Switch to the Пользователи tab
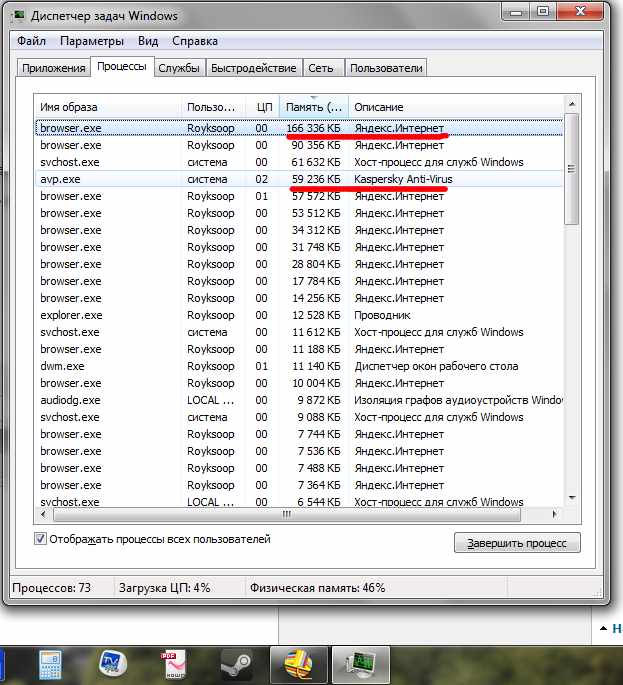Image resolution: width=623 pixels, height=685 pixels. [x=386, y=68]
